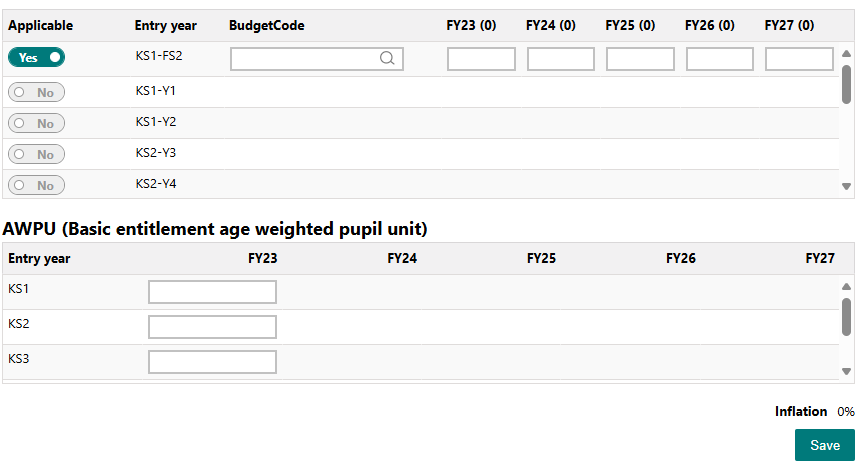This screenshot has width=861, height=467.
Task: Click the KS2 AWPU FY23 field
Action: (x=212, y=327)
